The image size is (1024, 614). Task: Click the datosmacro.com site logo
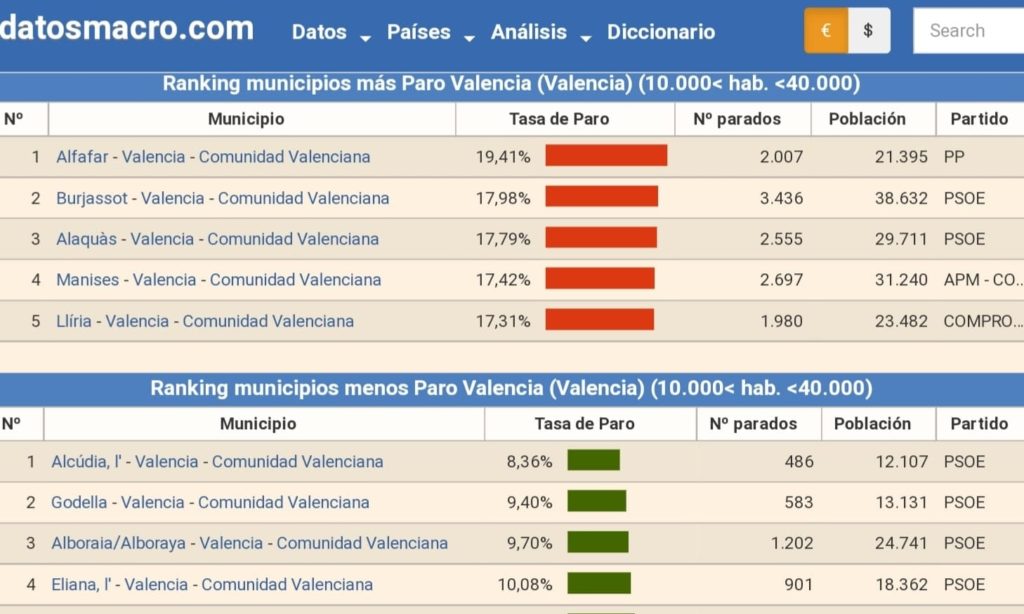click(x=126, y=28)
